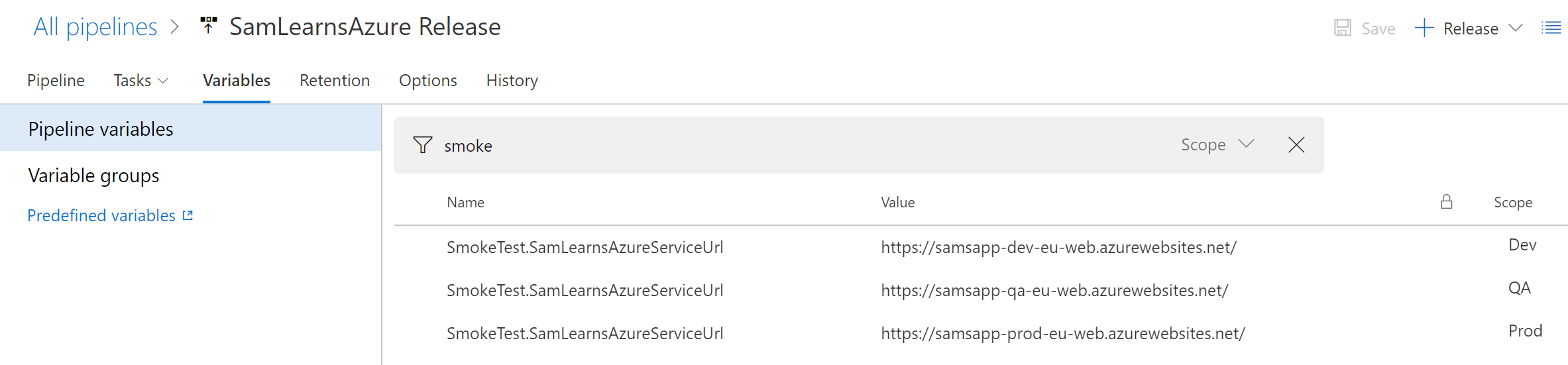
Task: Clear the filter with the X icon
Action: coord(1296,145)
